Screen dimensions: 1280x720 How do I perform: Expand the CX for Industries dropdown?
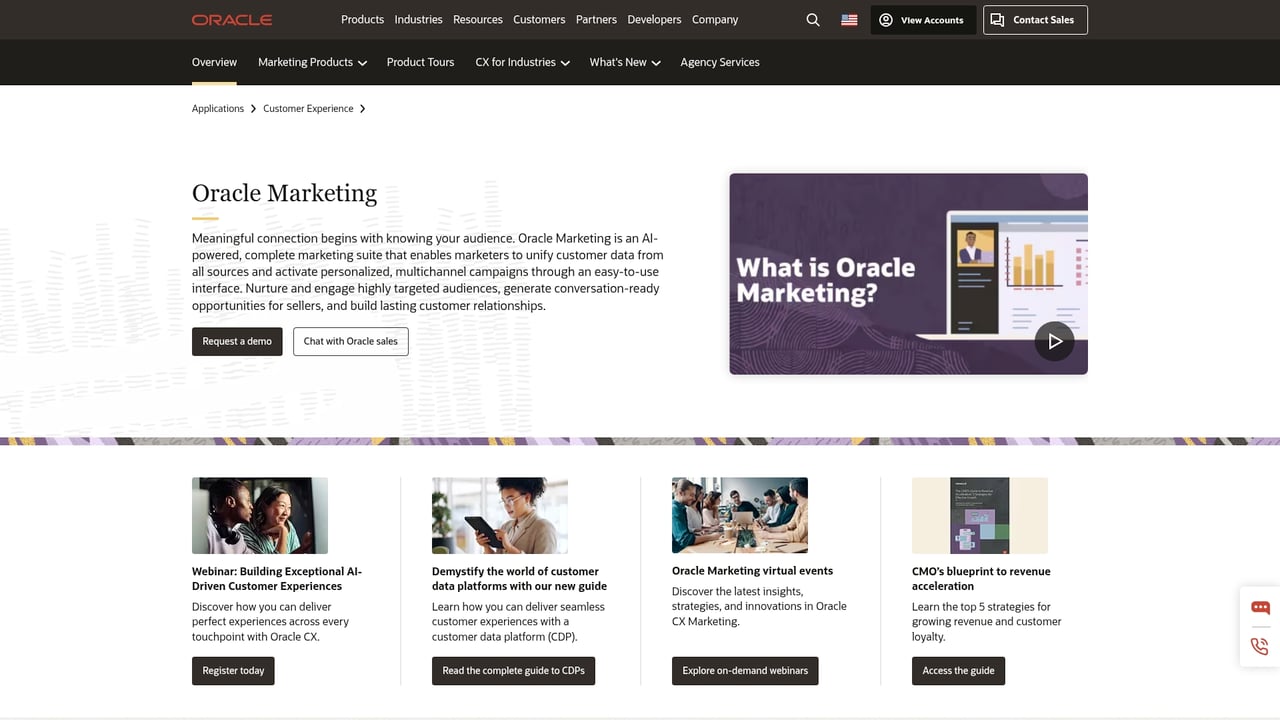[x=522, y=62]
